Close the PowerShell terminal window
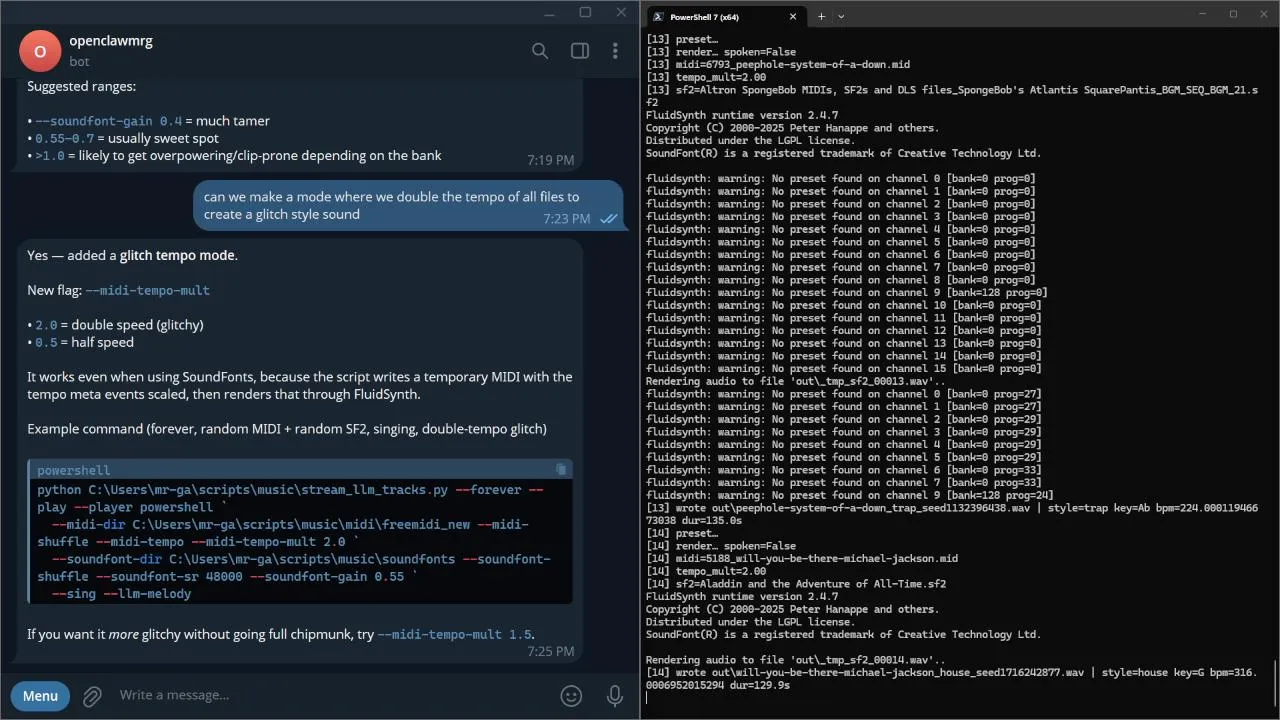Image resolution: width=1280 pixels, height=720 pixels. tap(1262, 14)
